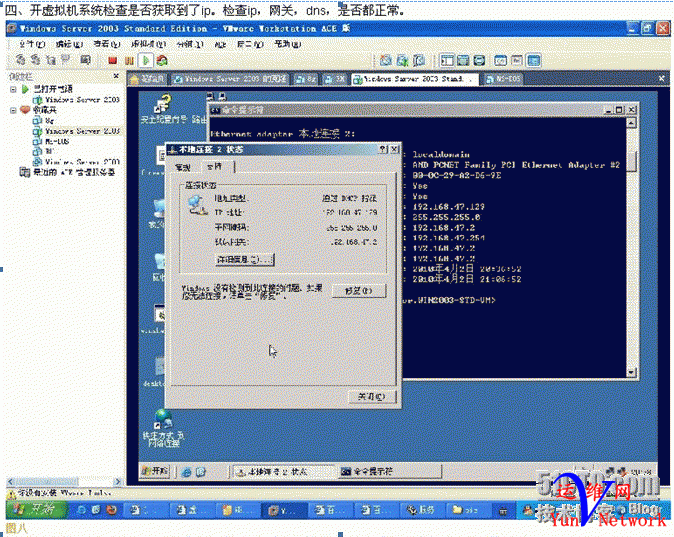The height and width of the screenshot is (537, 674).
Task: Open the guest Start button
Action: pyautogui.click(x=156, y=471)
